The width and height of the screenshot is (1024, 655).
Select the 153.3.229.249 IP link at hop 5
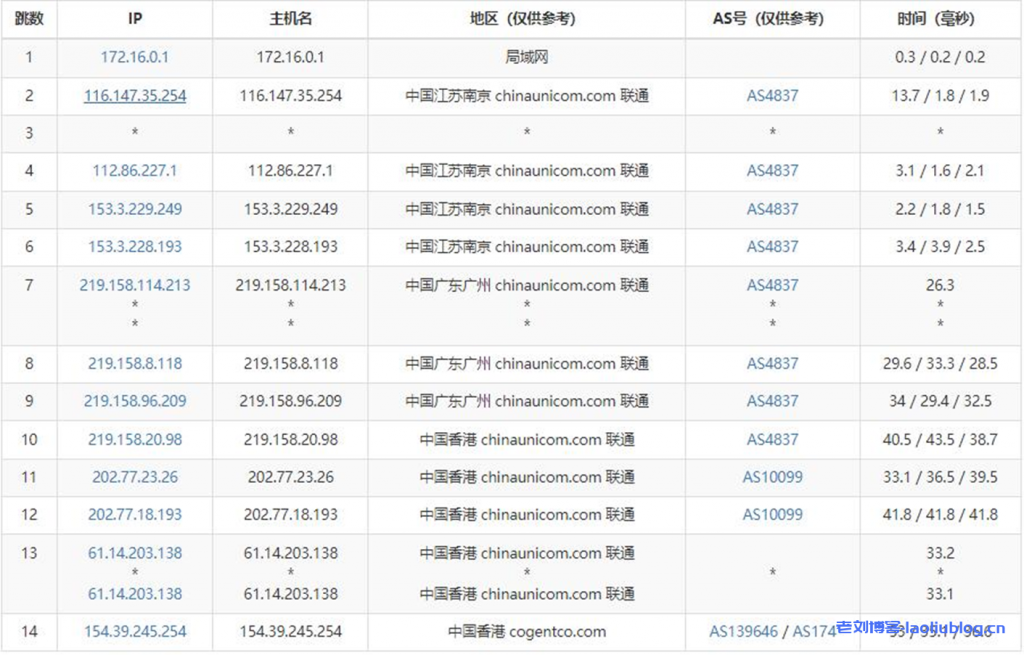134,209
